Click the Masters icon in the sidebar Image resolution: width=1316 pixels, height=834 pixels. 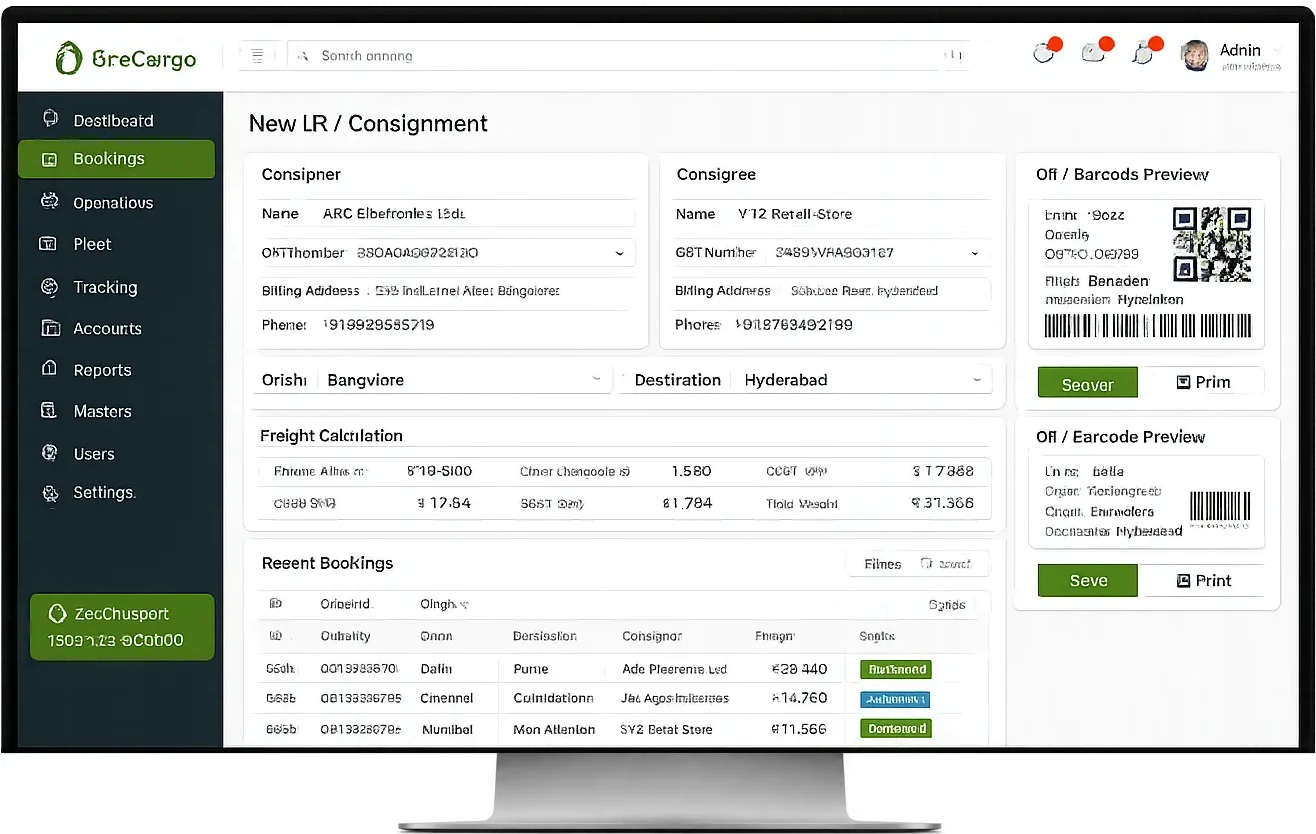(48, 410)
